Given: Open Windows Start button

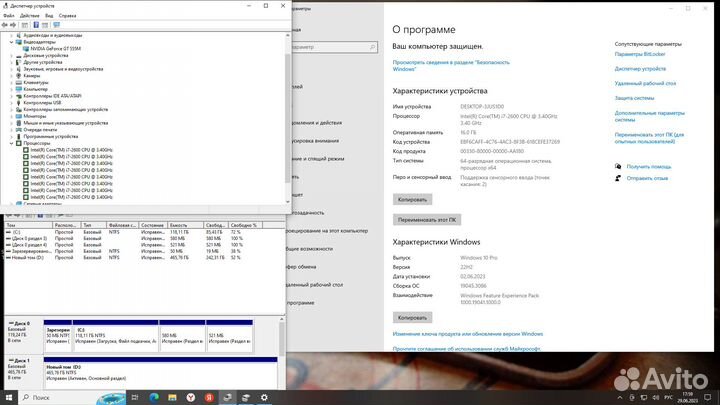Looking at the screenshot, I should (9, 398).
